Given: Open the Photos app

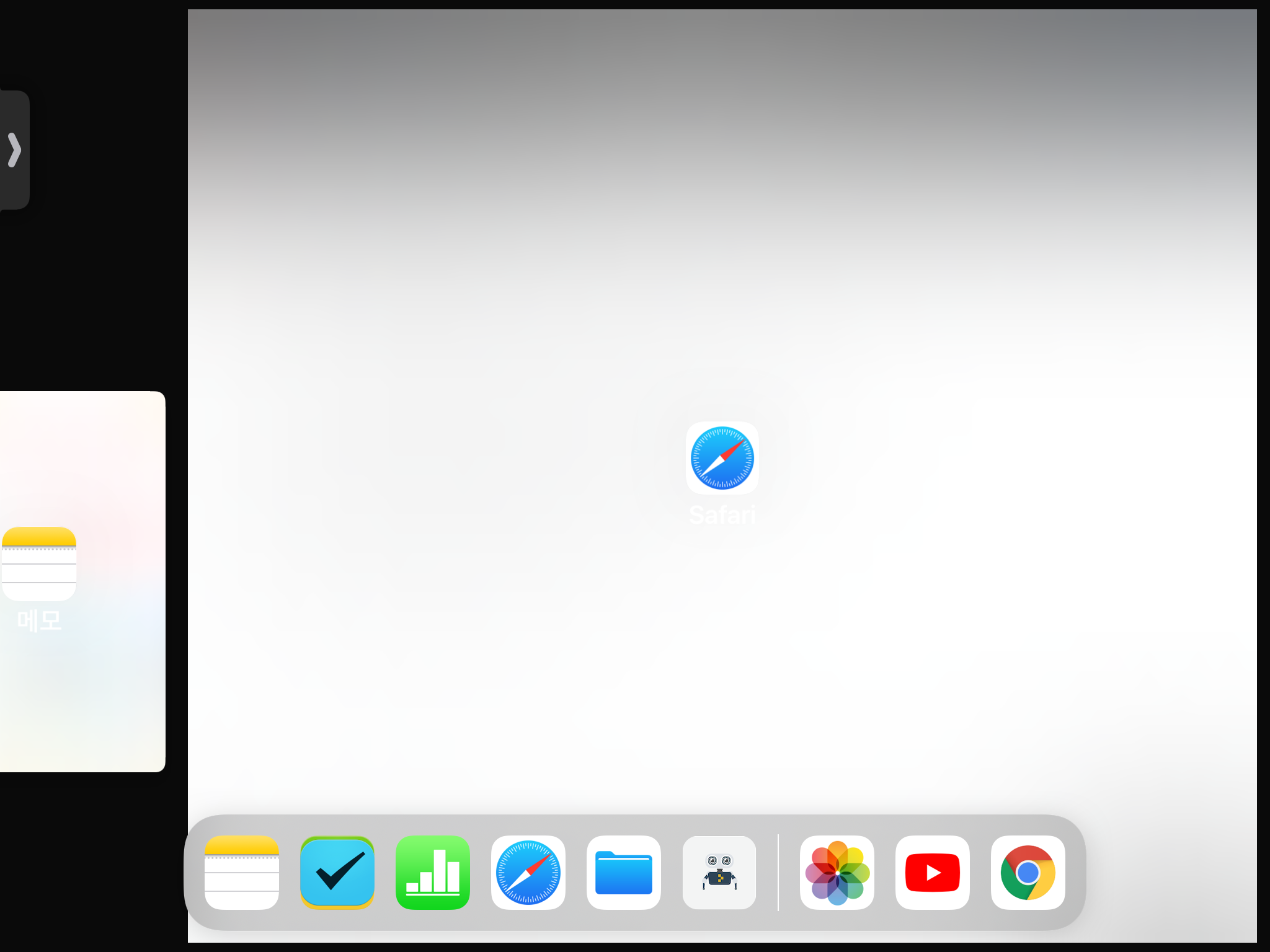Looking at the screenshot, I should coord(837,872).
